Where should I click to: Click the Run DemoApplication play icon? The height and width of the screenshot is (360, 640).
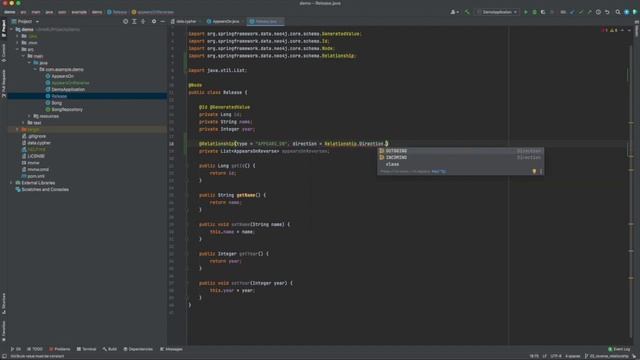pos(526,12)
